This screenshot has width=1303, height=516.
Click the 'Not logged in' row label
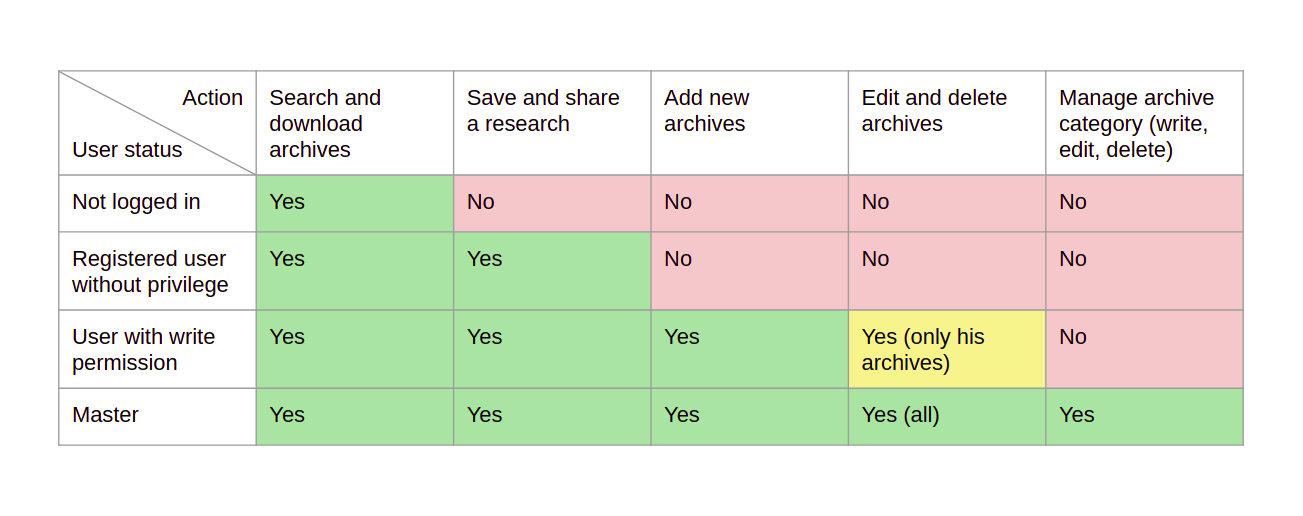(x=157, y=204)
